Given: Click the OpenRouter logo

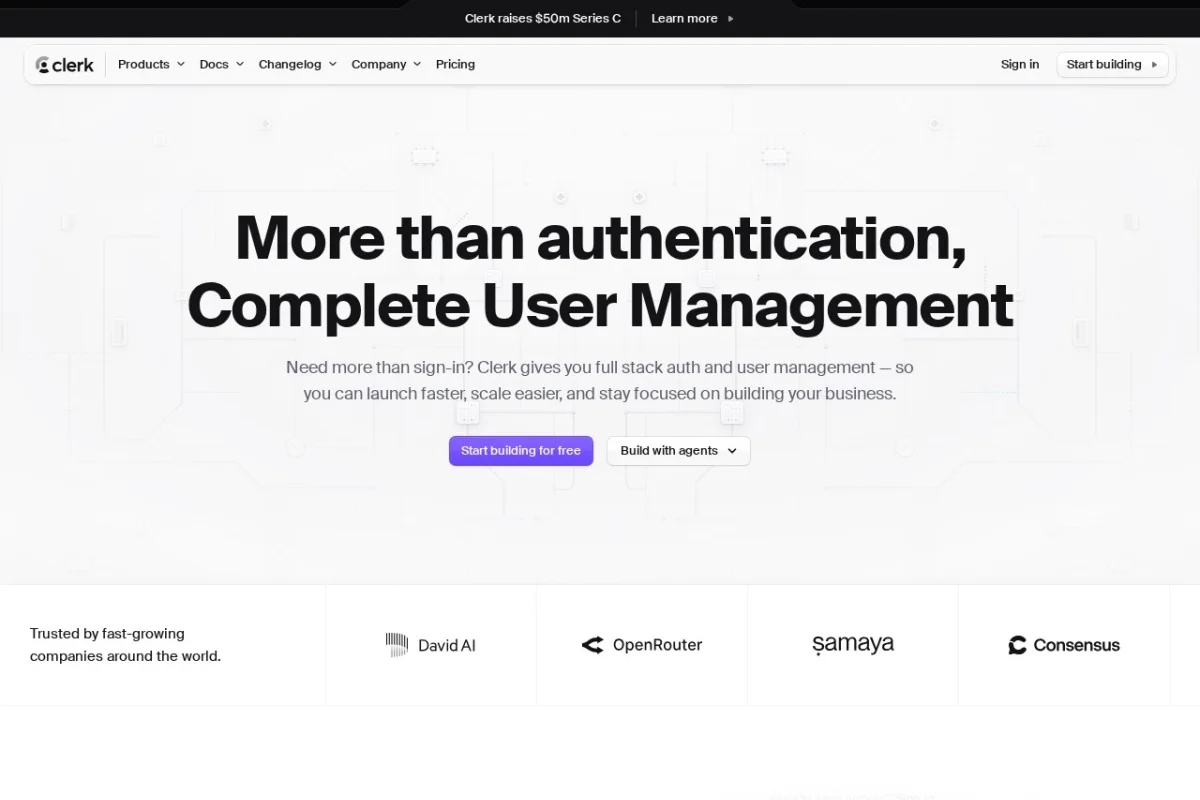Looking at the screenshot, I should coord(642,645).
